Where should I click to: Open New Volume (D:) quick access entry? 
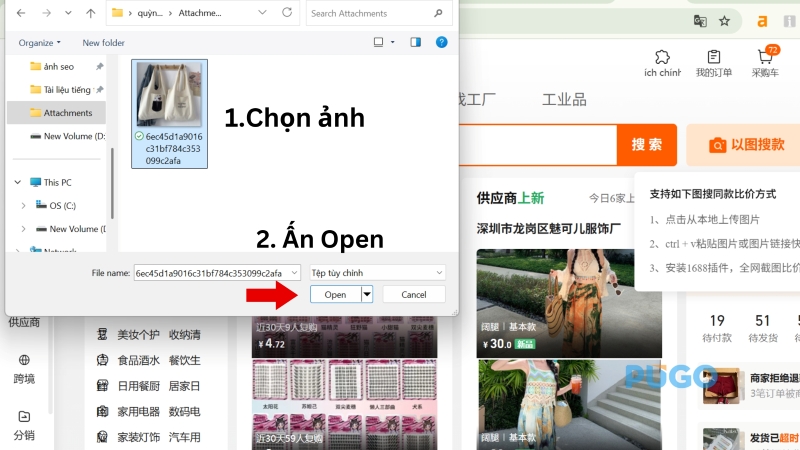(68, 136)
